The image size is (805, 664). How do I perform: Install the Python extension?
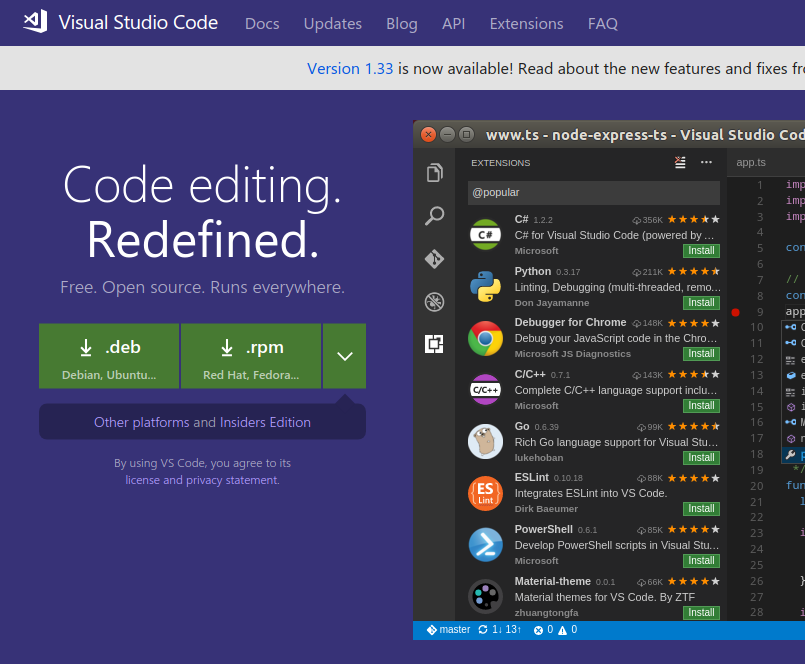pos(701,302)
